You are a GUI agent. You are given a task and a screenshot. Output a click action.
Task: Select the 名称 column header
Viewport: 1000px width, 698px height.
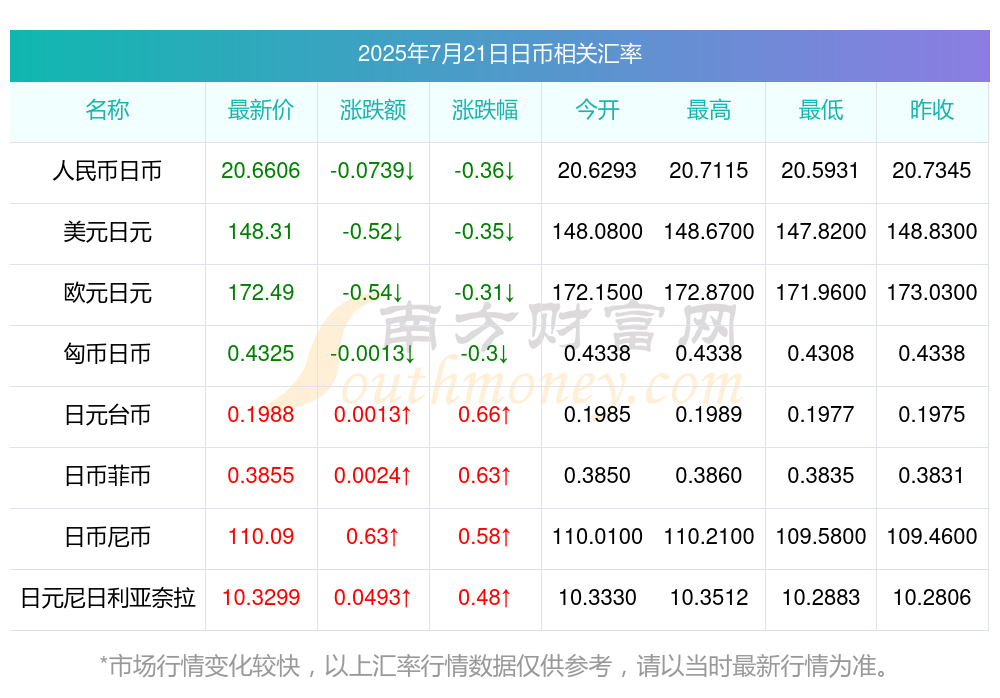pos(107,110)
